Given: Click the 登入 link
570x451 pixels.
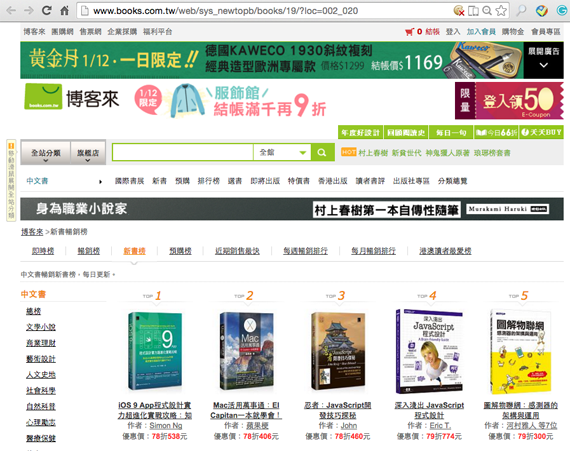Looking at the screenshot, I should [x=453, y=32].
